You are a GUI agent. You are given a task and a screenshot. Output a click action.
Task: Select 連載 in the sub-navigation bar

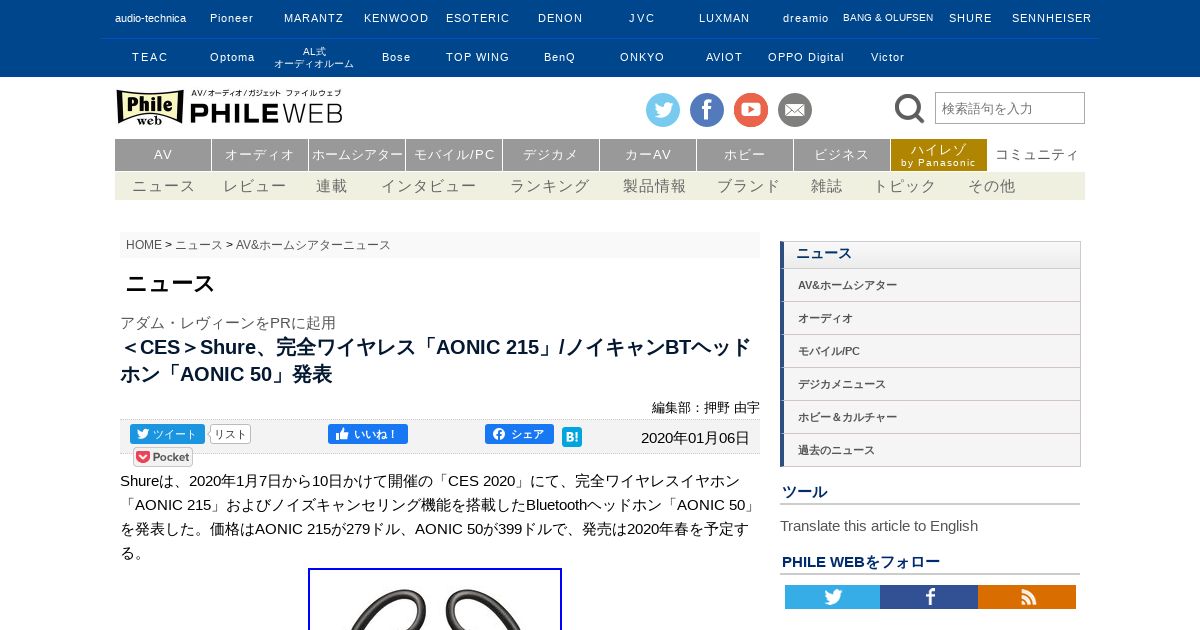pos(332,186)
